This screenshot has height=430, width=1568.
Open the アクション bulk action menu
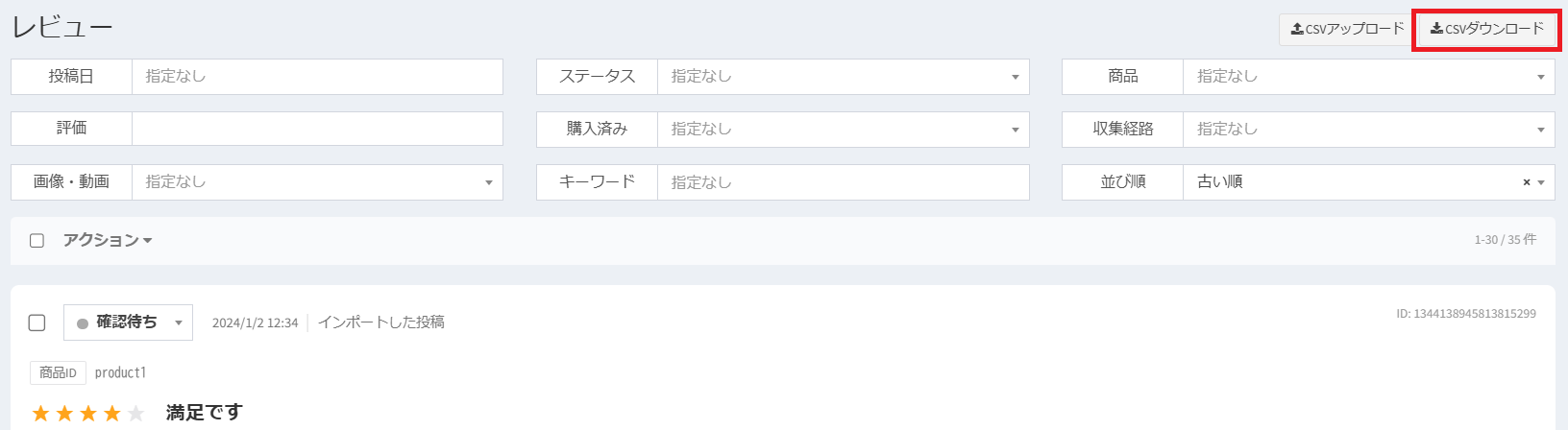108,241
